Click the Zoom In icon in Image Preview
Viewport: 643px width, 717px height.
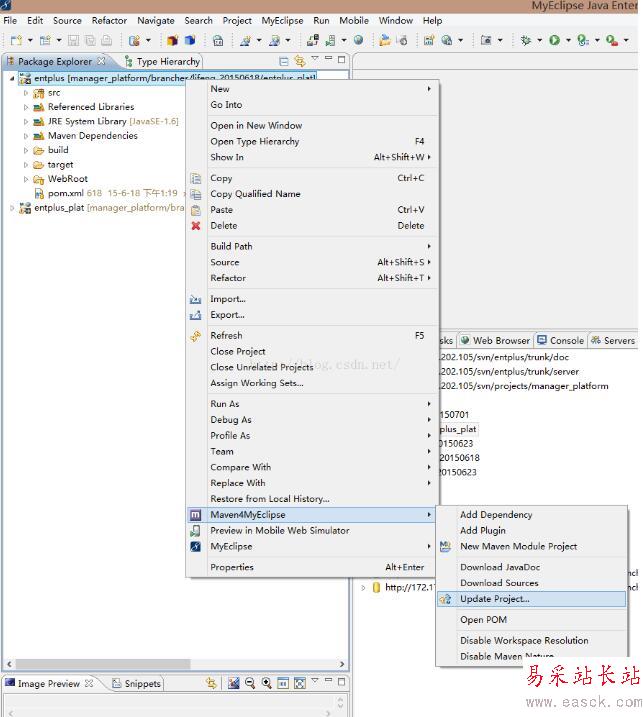coord(266,683)
